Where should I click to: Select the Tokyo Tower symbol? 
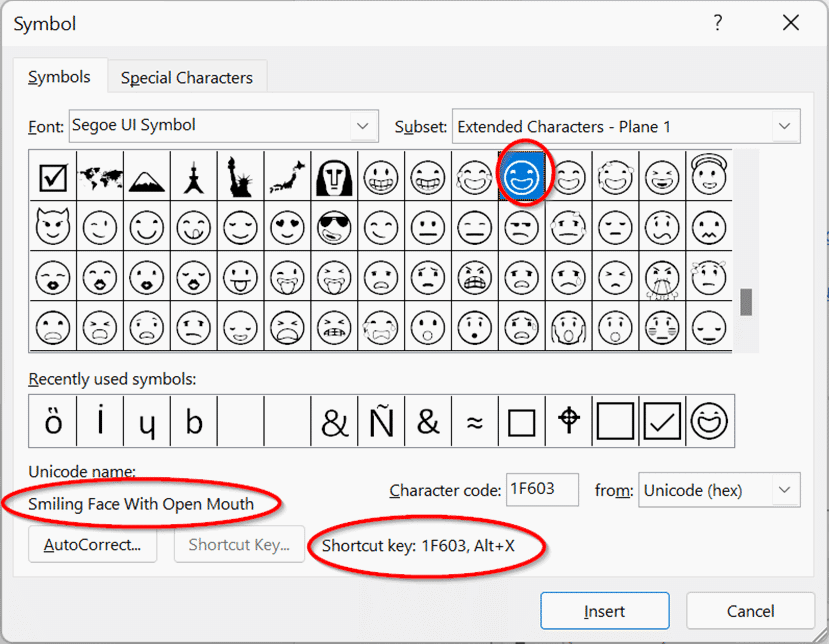pos(193,178)
